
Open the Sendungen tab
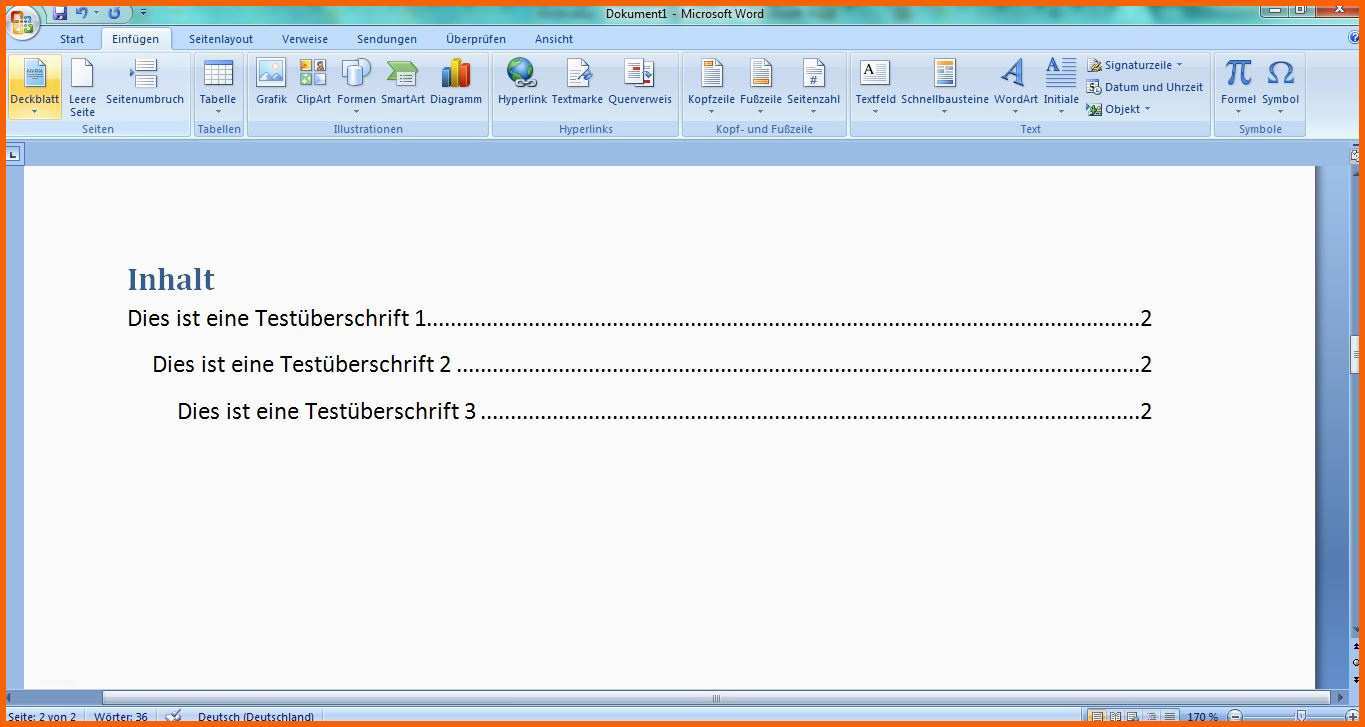[387, 39]
